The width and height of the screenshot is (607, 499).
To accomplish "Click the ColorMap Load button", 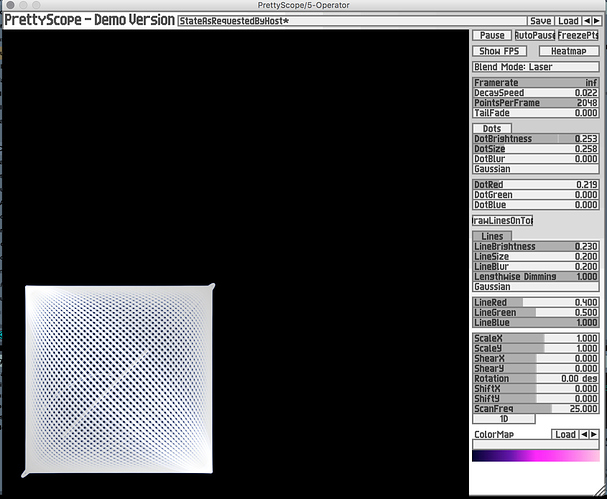I will 565,434.
